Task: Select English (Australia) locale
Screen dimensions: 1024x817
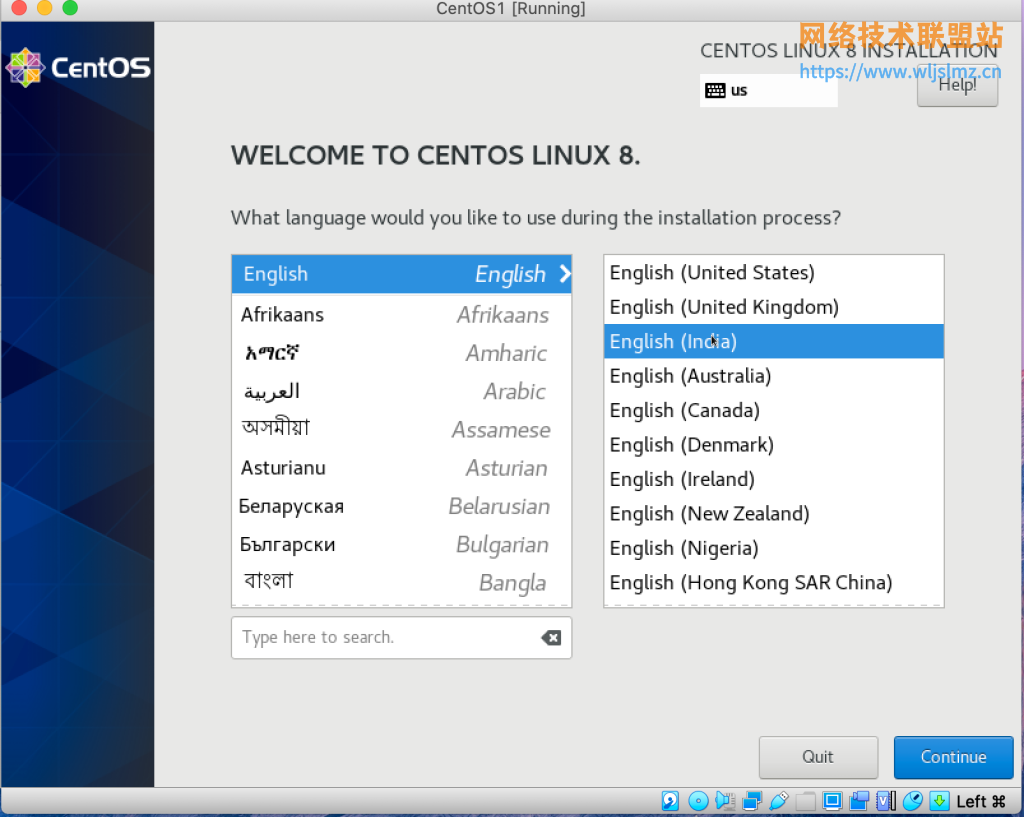Action: coord(690,375)
